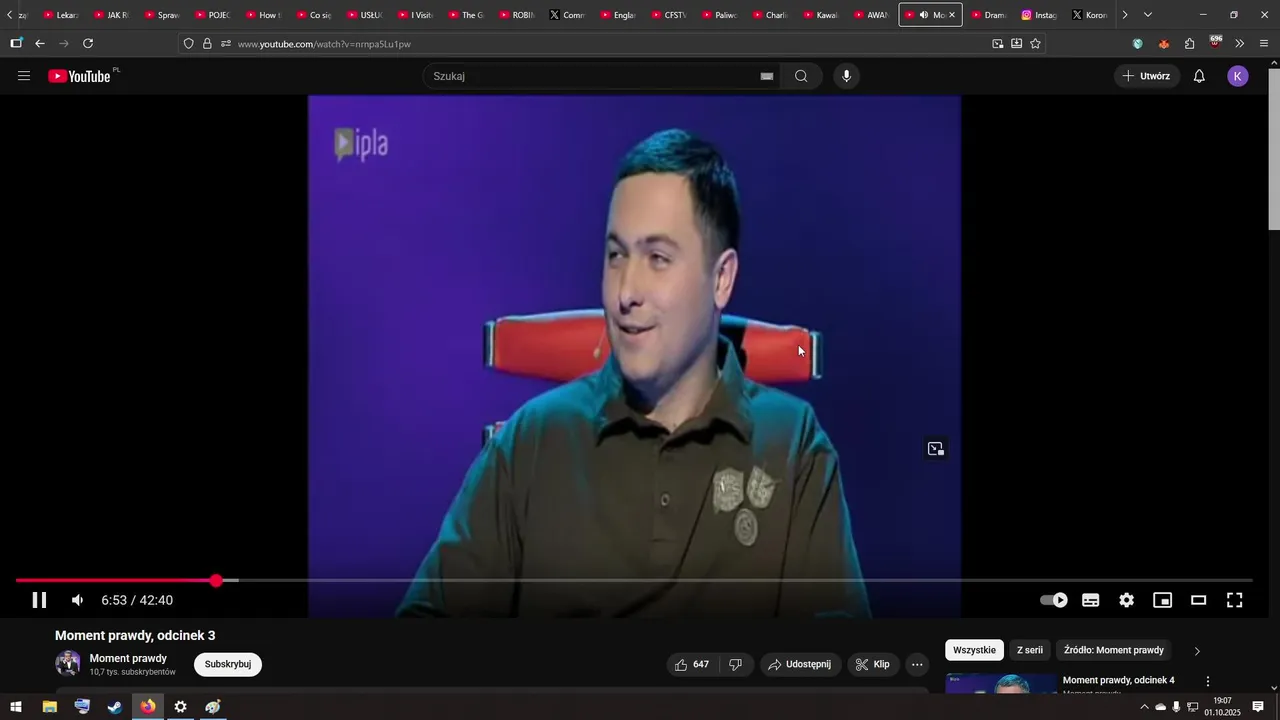This screenshot has height=720, width=1280.
Task: Open the YouTube guide hamburger menu
Action: pyautogui.click(x=24, y=76)
